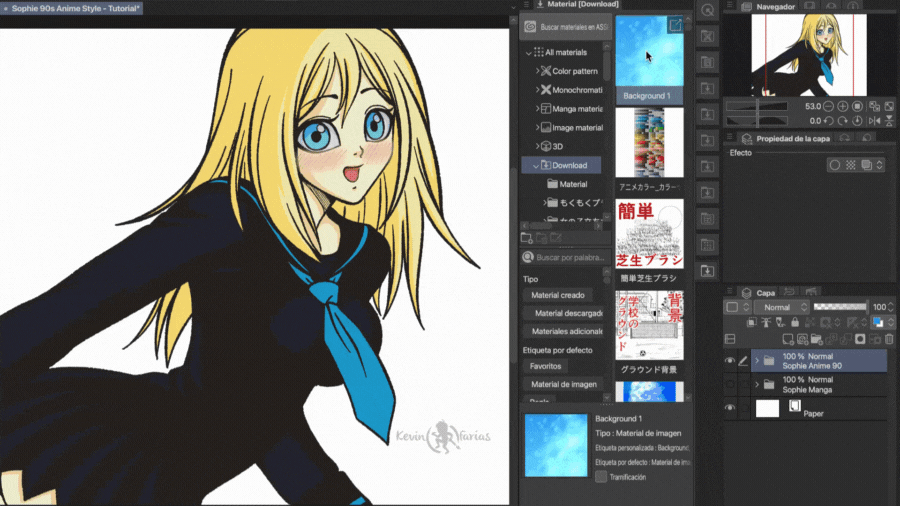Toggle Material de imagen tag filter
Image resolution: width=900 pixels, height=506 pixels.
563,384
